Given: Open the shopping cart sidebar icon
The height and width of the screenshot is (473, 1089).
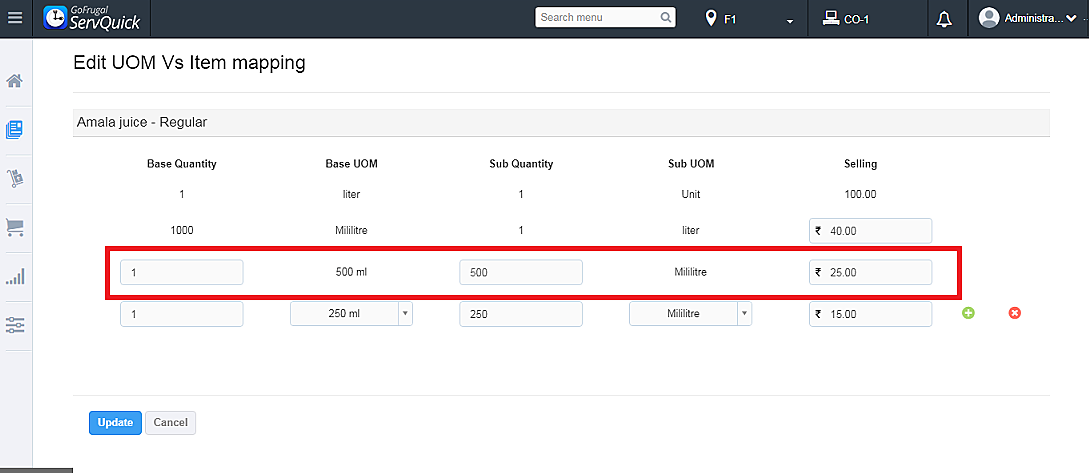Looking at the screenshot, I should pos(15,228).
